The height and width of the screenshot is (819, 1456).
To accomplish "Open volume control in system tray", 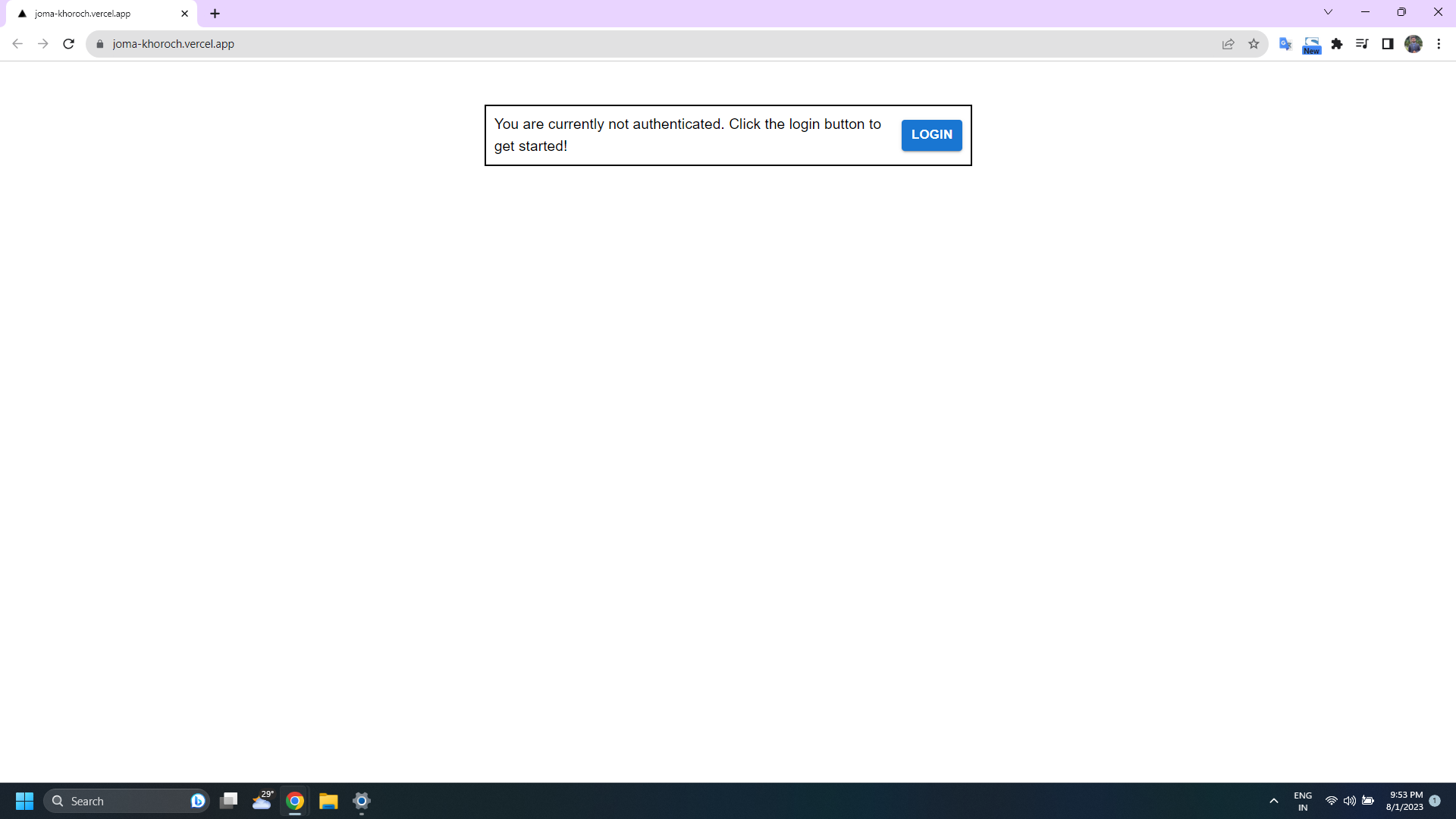I will click(1350, 801).
